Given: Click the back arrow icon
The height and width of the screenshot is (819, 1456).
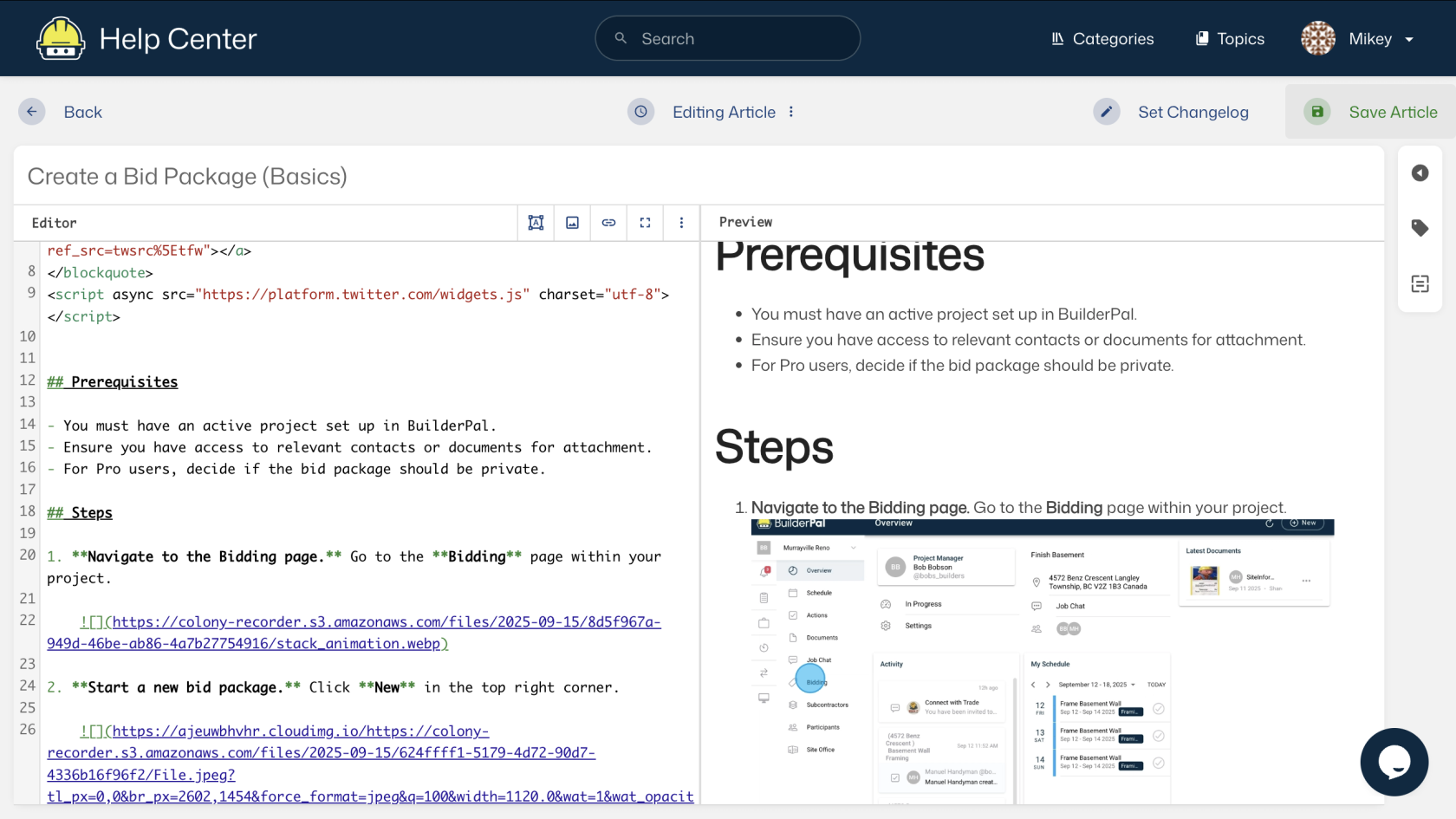Looking at the screenshot, I should click(32, 112).
